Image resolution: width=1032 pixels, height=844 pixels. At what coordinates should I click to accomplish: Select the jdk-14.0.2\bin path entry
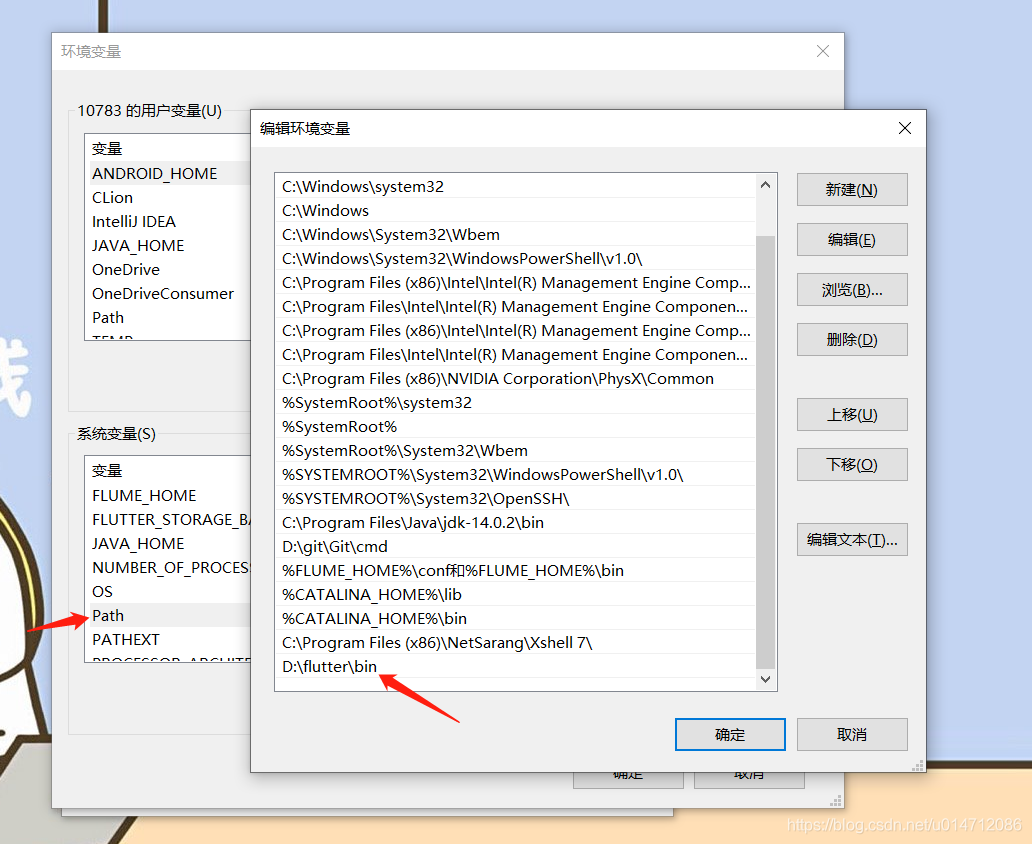[515, 523]
